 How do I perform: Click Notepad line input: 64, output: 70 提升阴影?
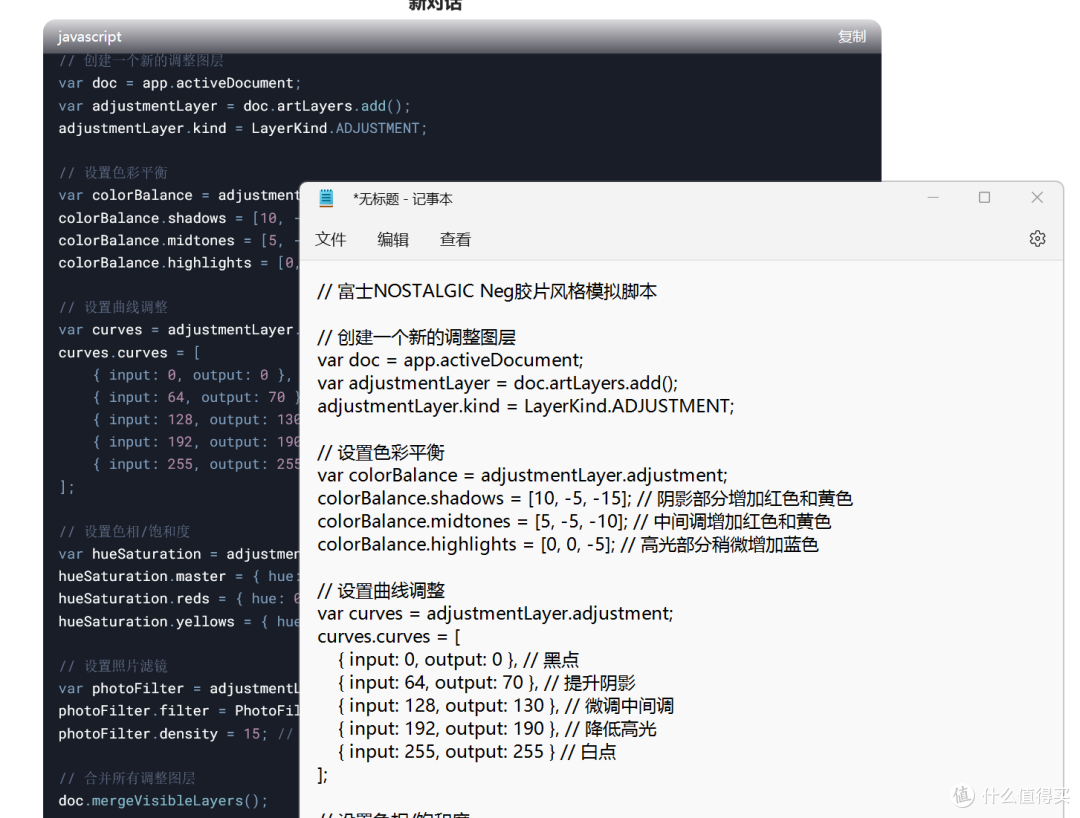[486, 682]
